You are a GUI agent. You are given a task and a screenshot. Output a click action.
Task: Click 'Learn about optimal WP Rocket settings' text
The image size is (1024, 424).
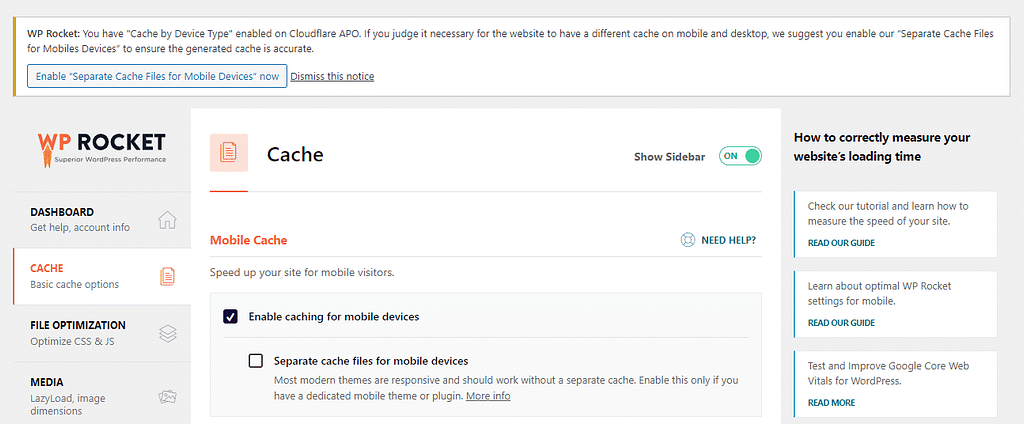tap(880, 293)
